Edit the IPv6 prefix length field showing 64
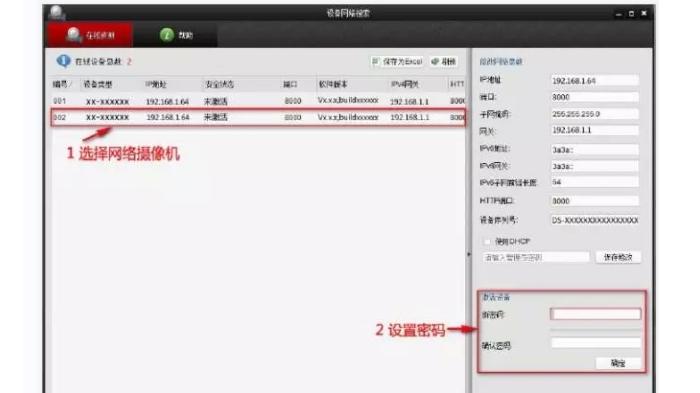The width and height of the screenshot is (700, 393). click(594, 182)
